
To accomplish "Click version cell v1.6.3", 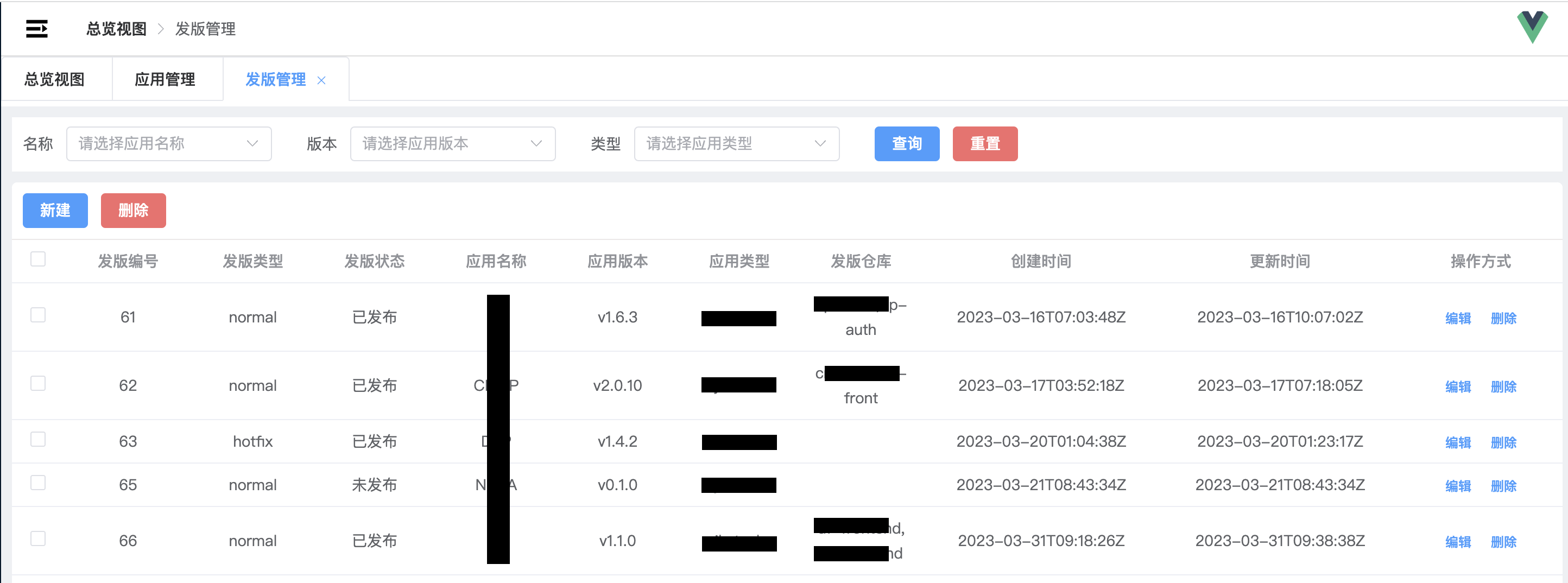I will click(617, 317).
